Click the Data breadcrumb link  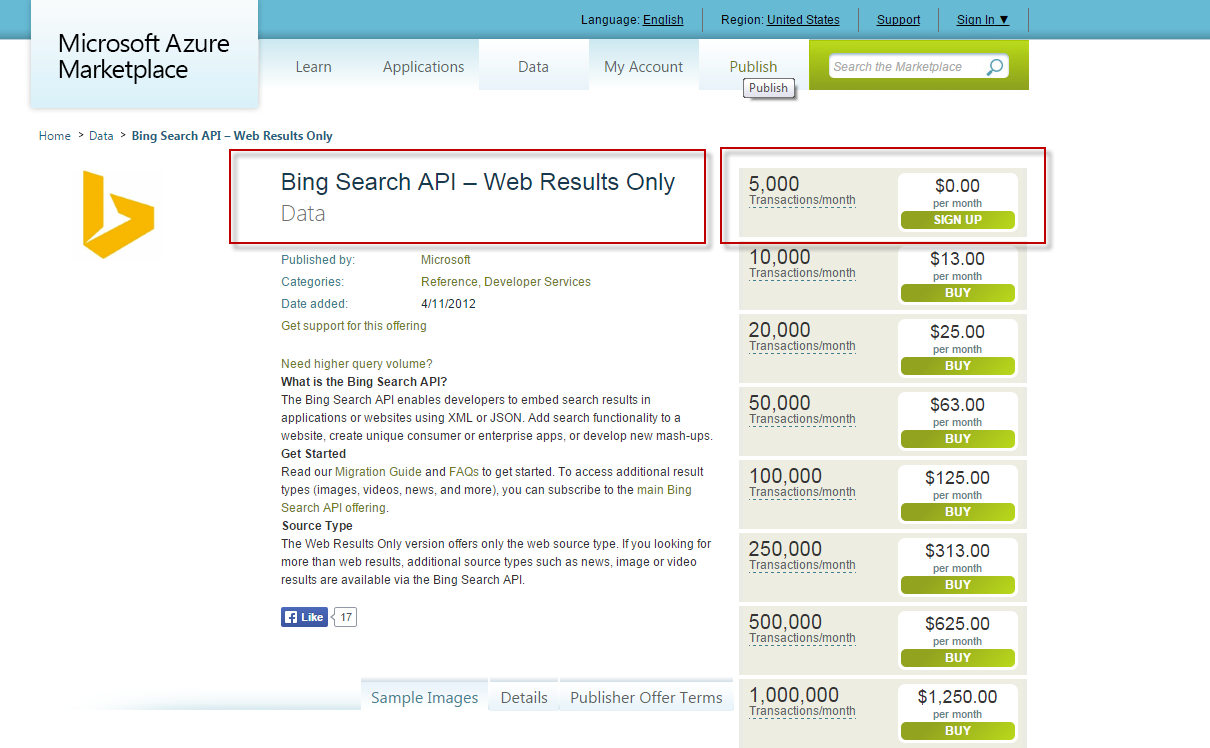click(101, 136)
